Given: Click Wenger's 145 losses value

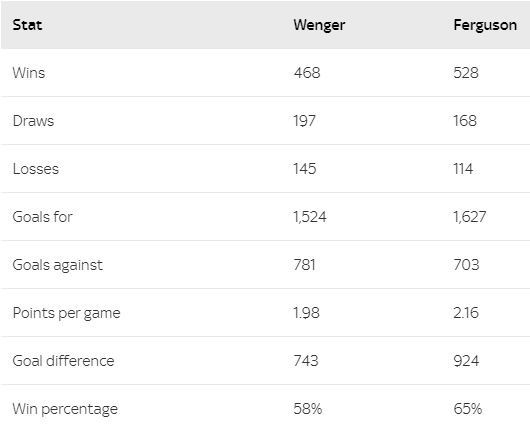Looking at the screenshot, I should click(305, 169).
